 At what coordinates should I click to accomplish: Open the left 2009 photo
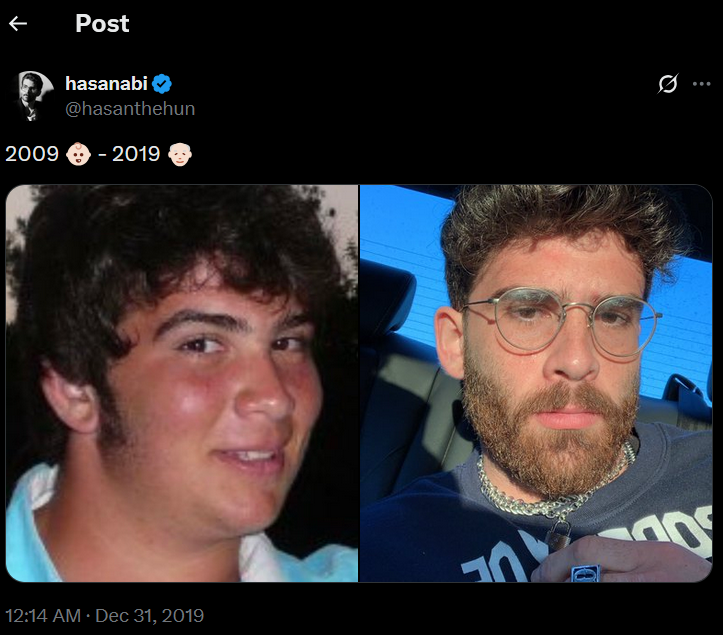pos(182,383)
